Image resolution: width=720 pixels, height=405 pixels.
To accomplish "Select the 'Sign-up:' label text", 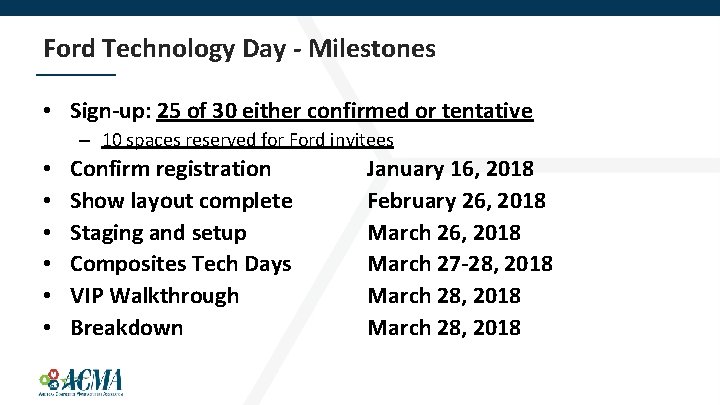I will point(111,112).
